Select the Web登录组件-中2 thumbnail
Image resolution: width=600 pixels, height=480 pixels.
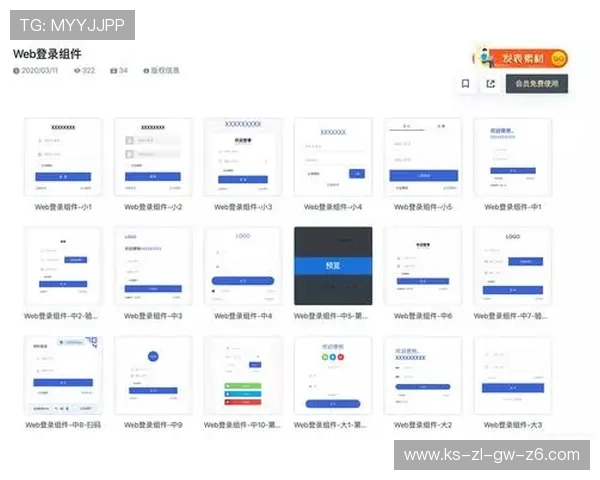63,266
